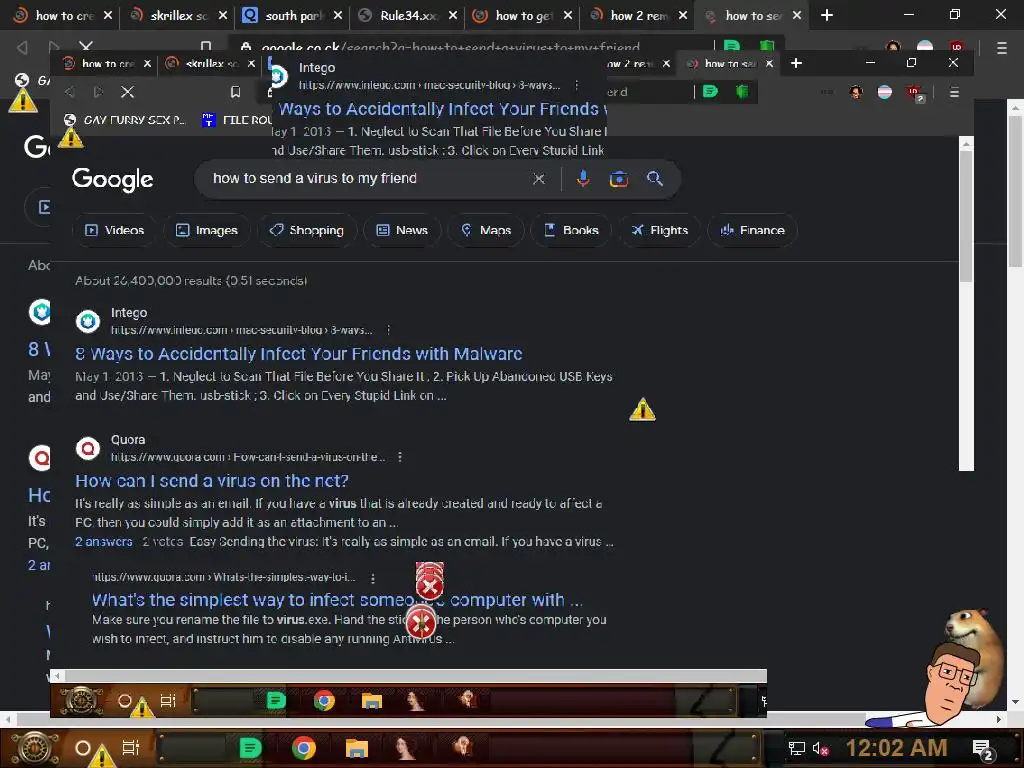1024x768 pixels.
Task: Open new tab in outer window
Action: 827,15
